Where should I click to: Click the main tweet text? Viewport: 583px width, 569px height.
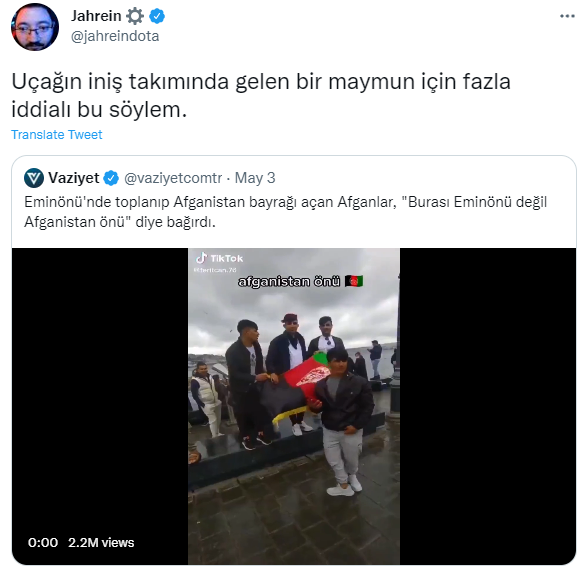(x=261, y=96)
